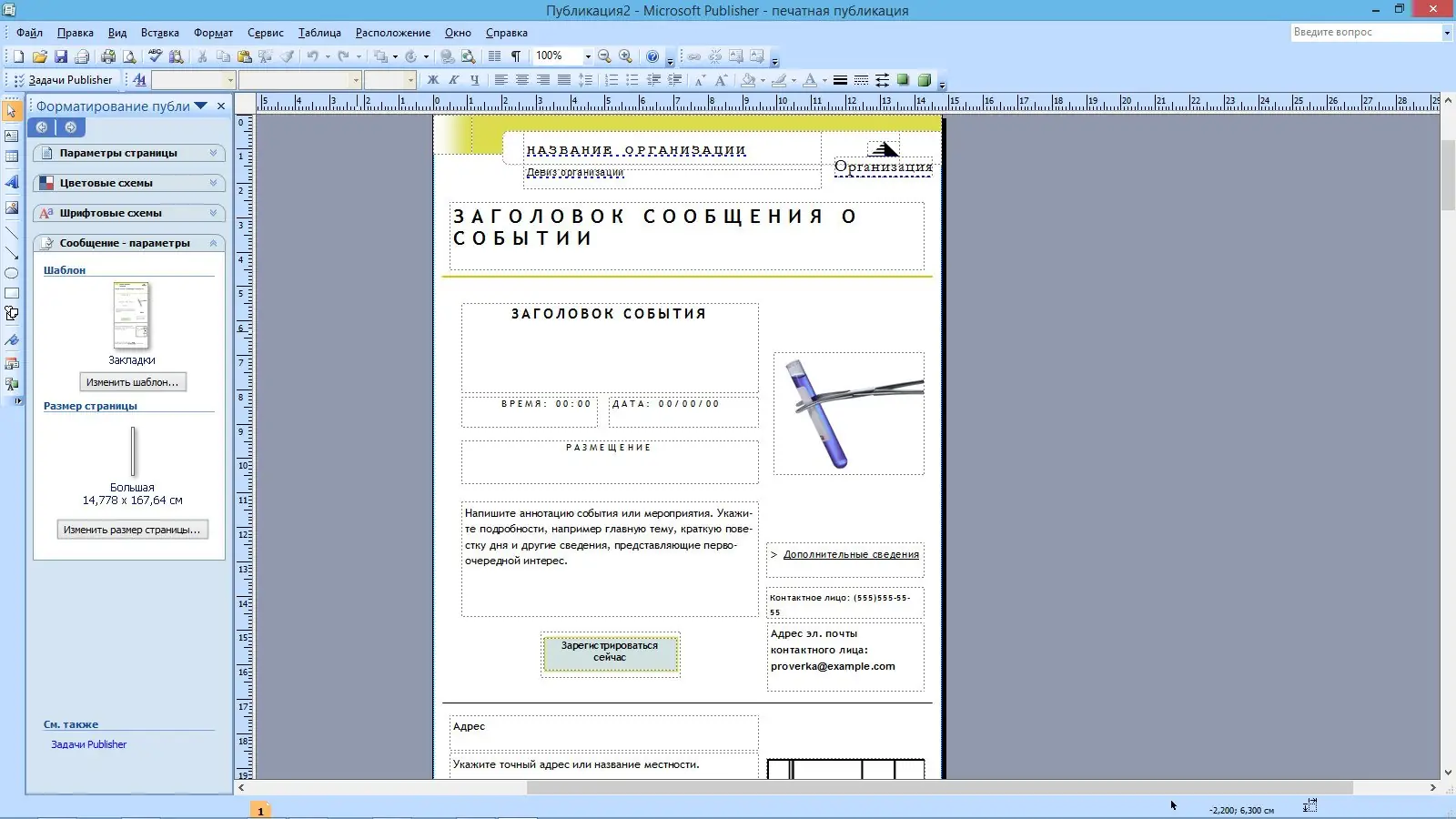
Task: Open the line color brush
Action: (x=779, y=80)
